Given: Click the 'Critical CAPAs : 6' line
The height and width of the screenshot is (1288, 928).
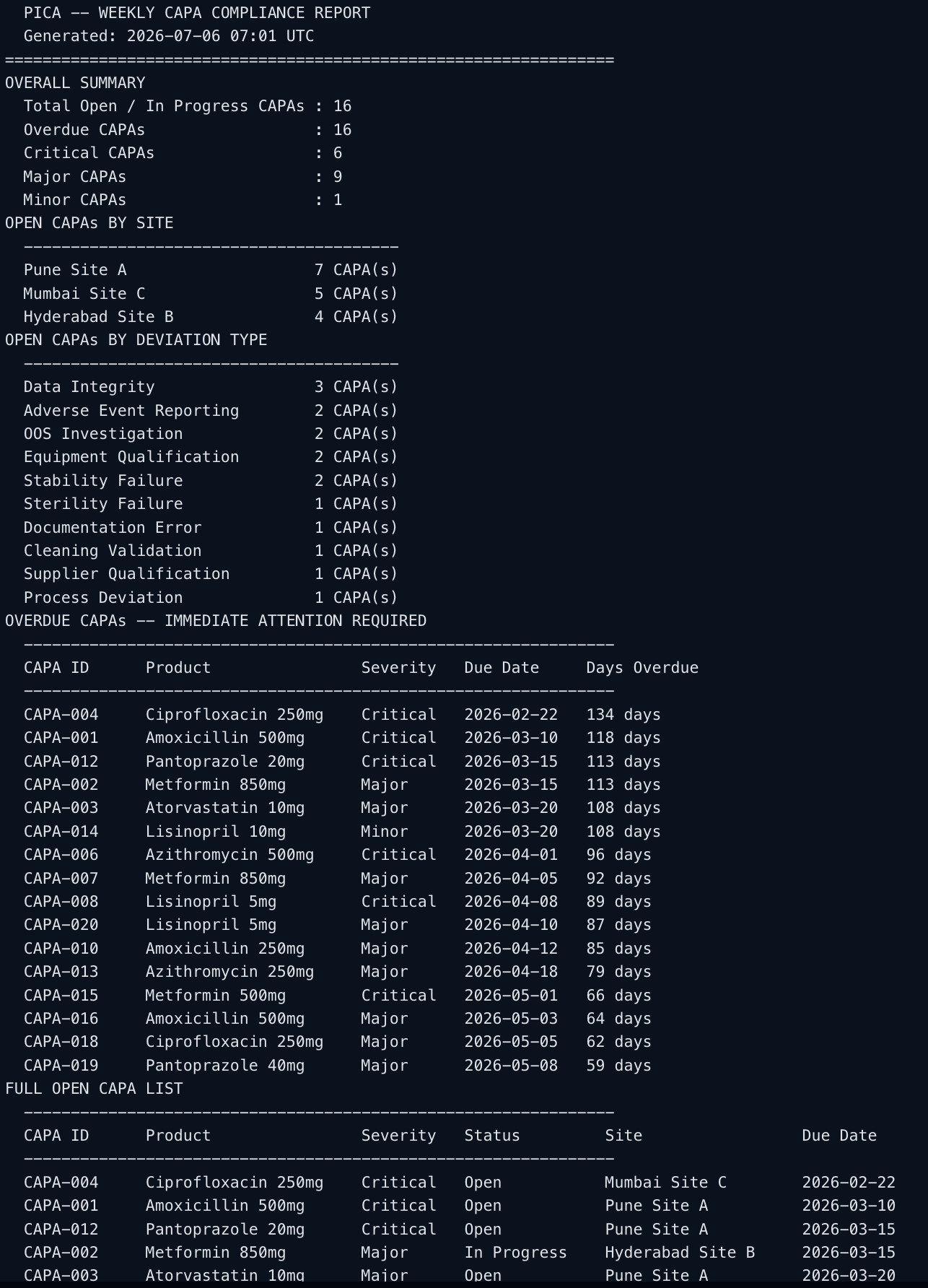Looking at the screenshot, I should (183, 153).
